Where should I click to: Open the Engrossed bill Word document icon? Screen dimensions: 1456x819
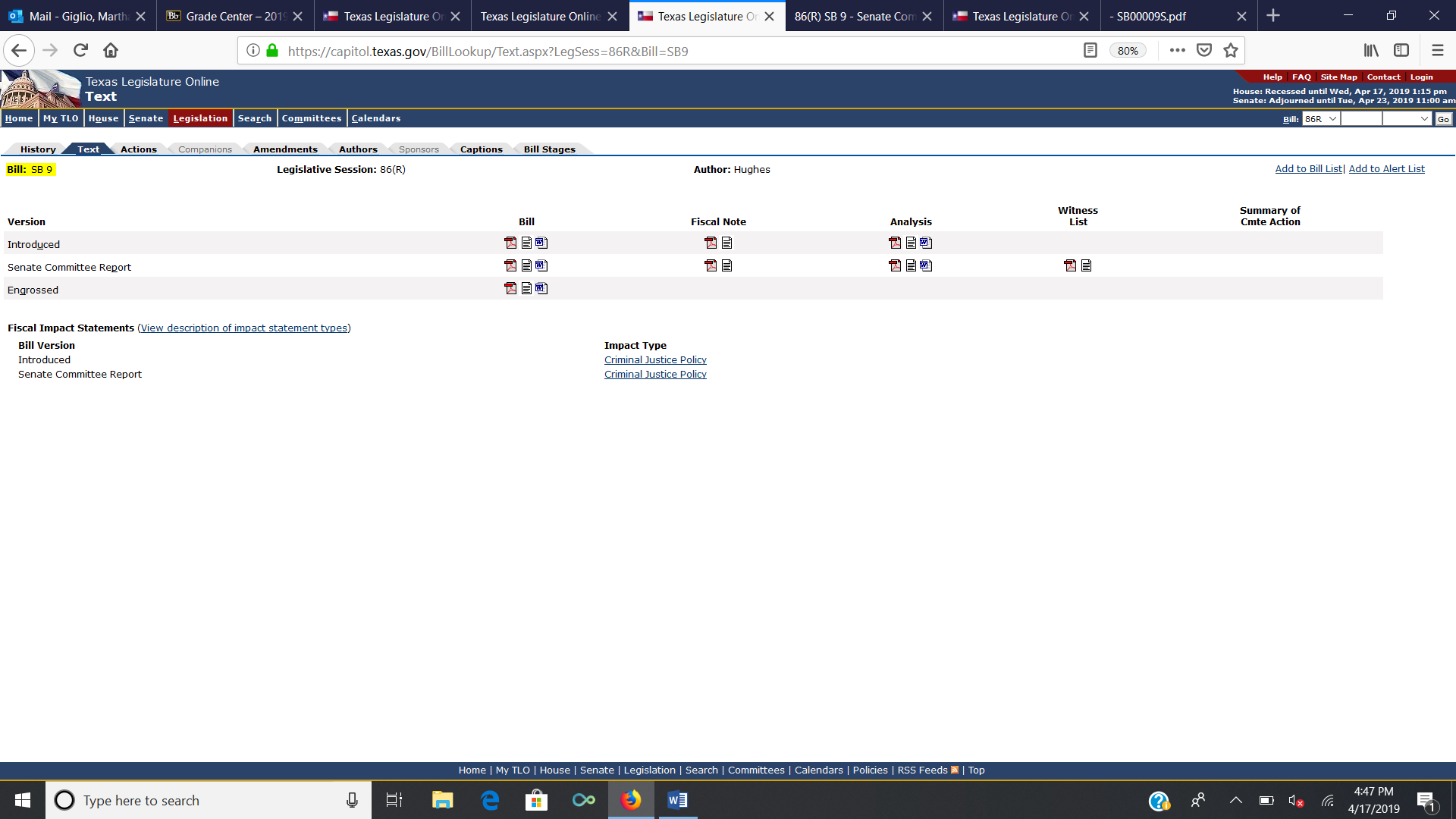tap(541, 288)
